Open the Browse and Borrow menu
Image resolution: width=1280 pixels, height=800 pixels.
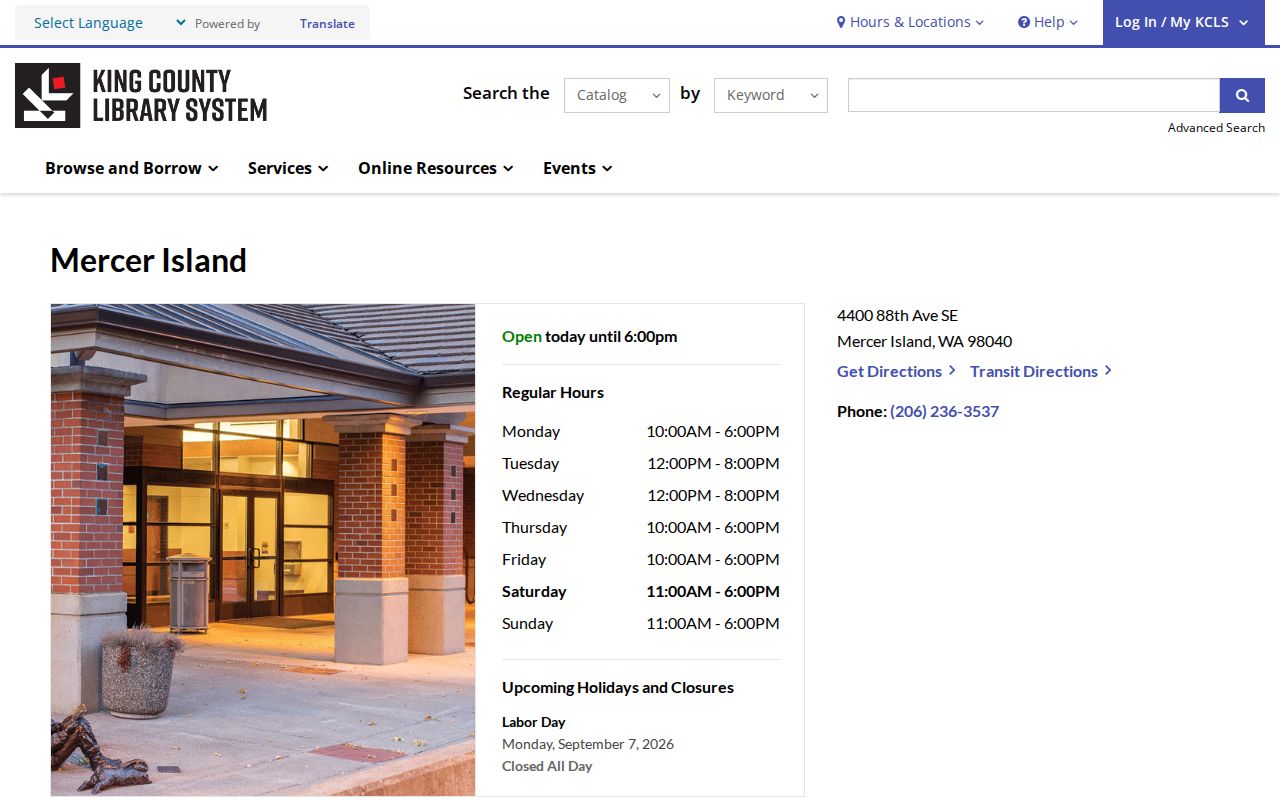tap(132, 168)
